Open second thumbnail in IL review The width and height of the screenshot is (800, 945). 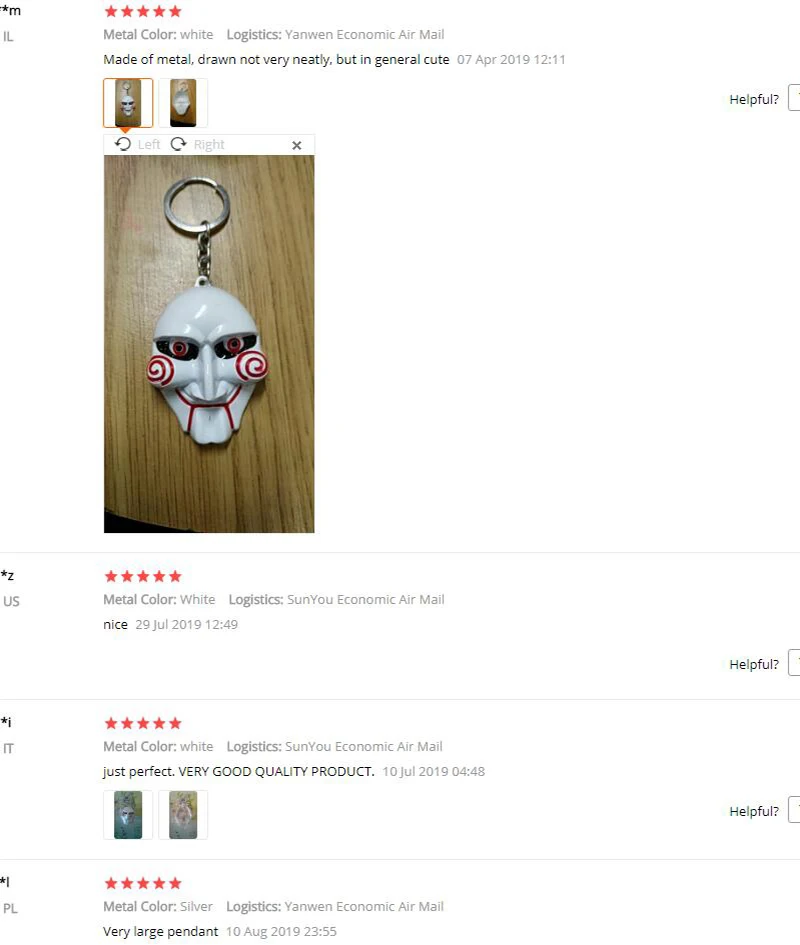(x=183, y=103)
